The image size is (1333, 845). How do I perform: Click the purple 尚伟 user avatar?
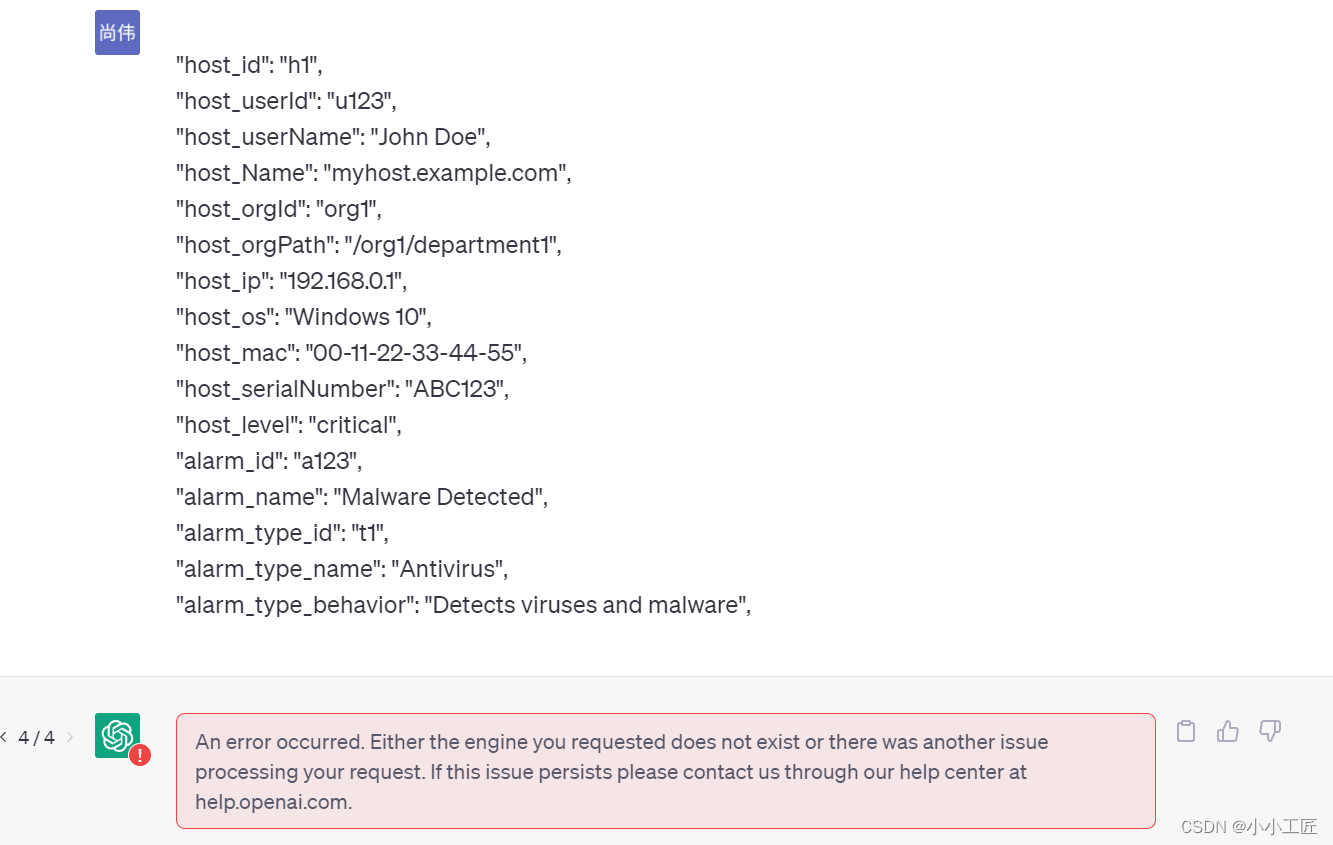click(x=117, y=32)
